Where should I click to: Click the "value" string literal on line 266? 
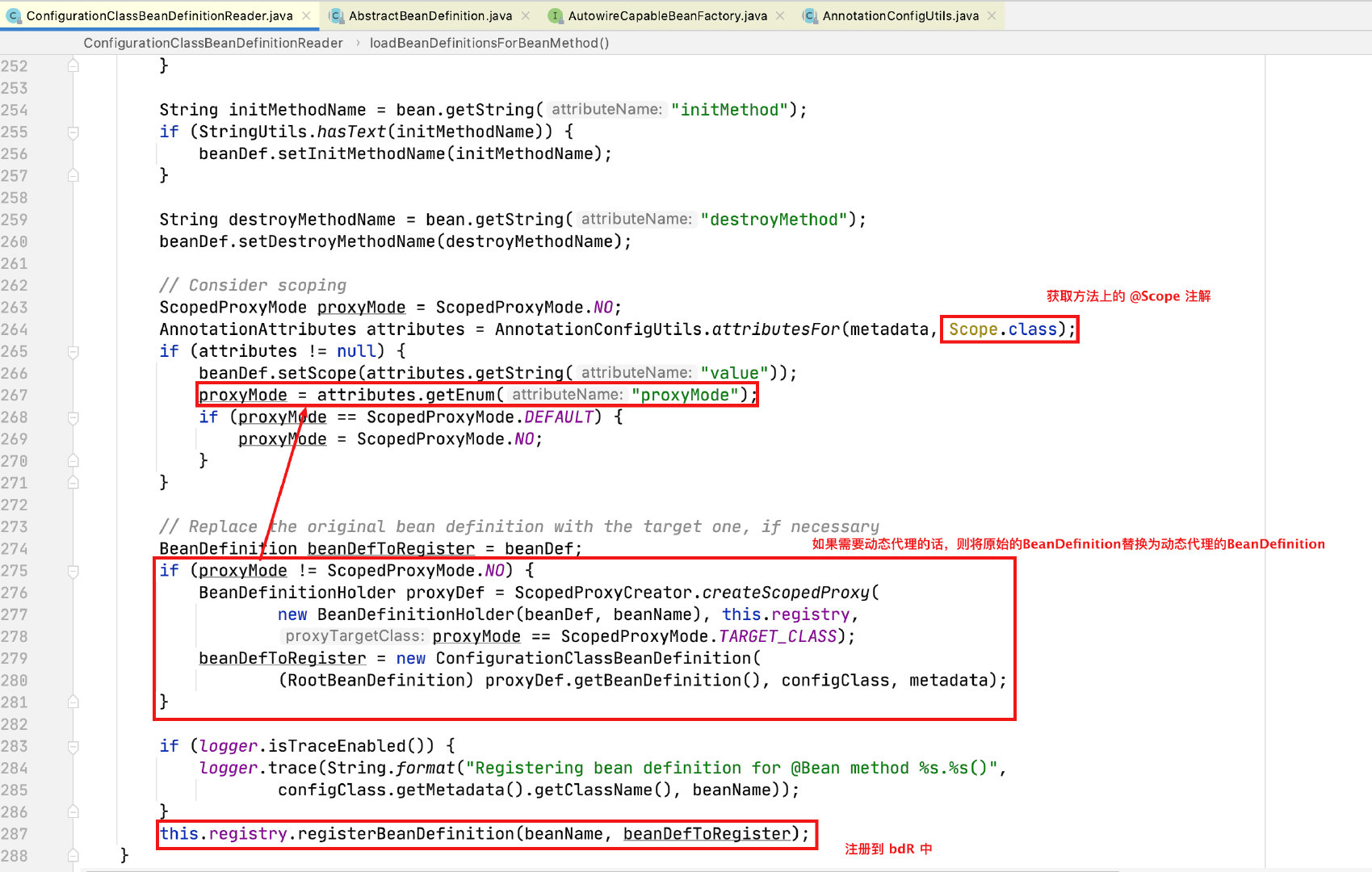click(734, 373)
